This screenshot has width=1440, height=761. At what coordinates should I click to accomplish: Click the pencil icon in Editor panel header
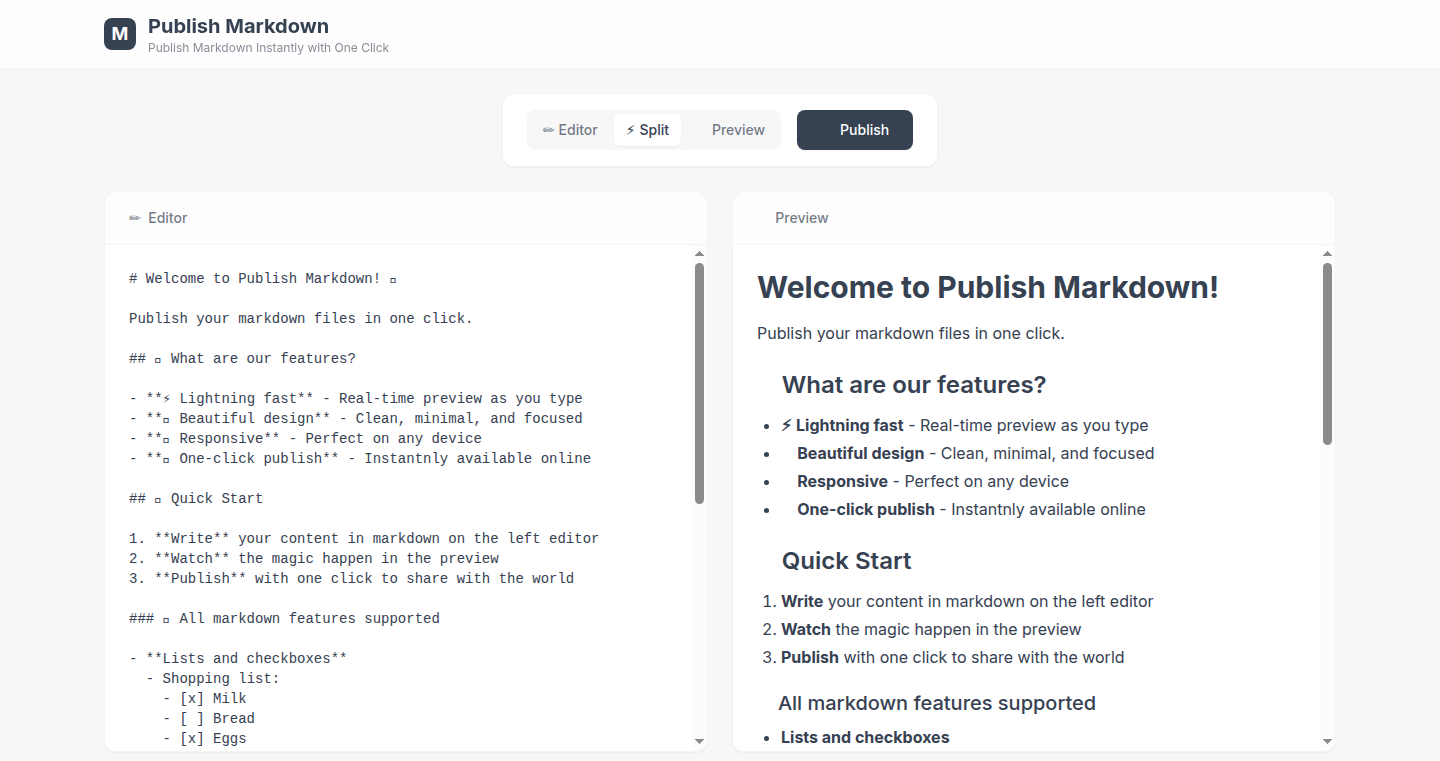(135, 218)
